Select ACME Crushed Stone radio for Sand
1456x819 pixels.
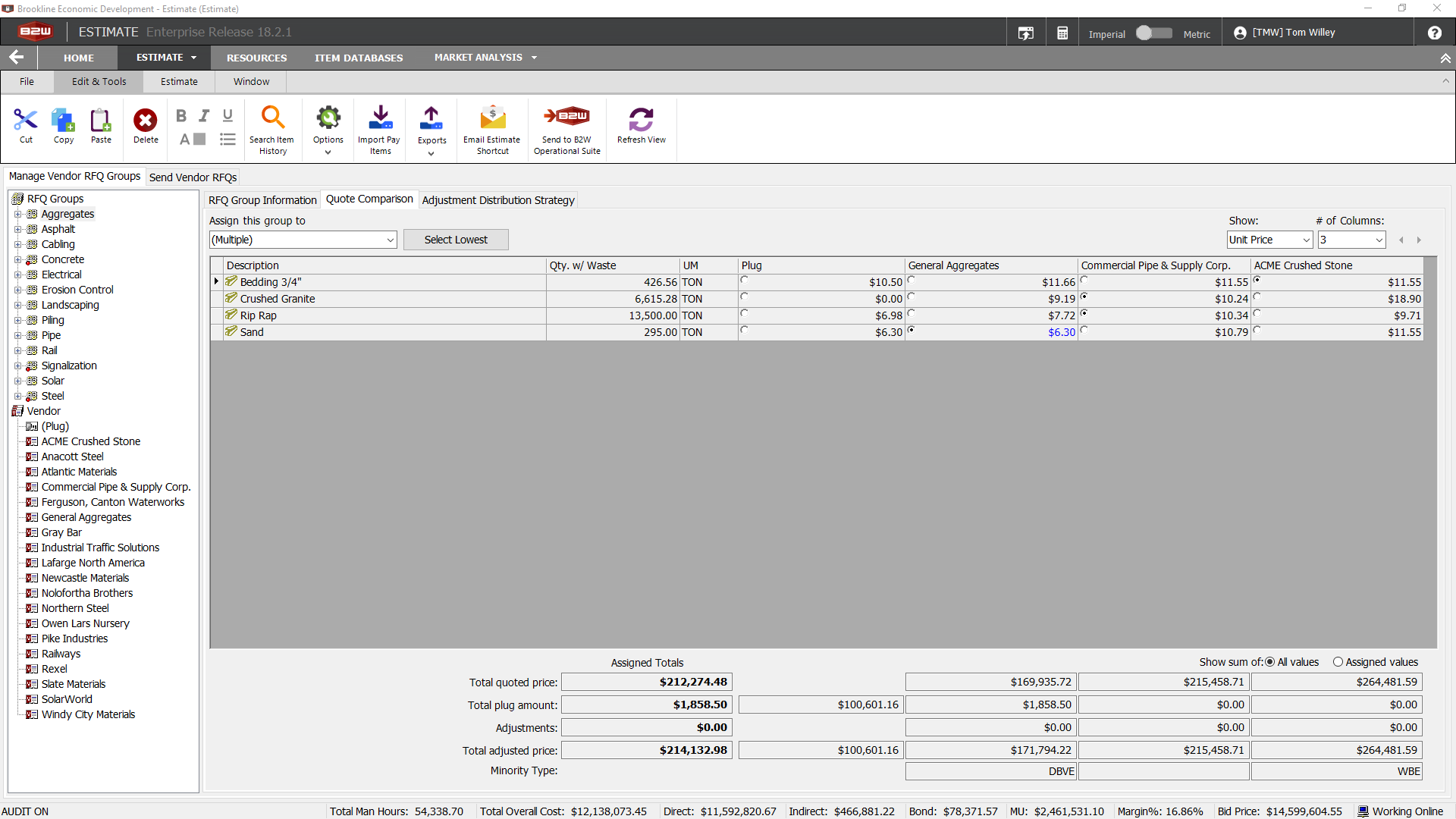click(1257, 330)
